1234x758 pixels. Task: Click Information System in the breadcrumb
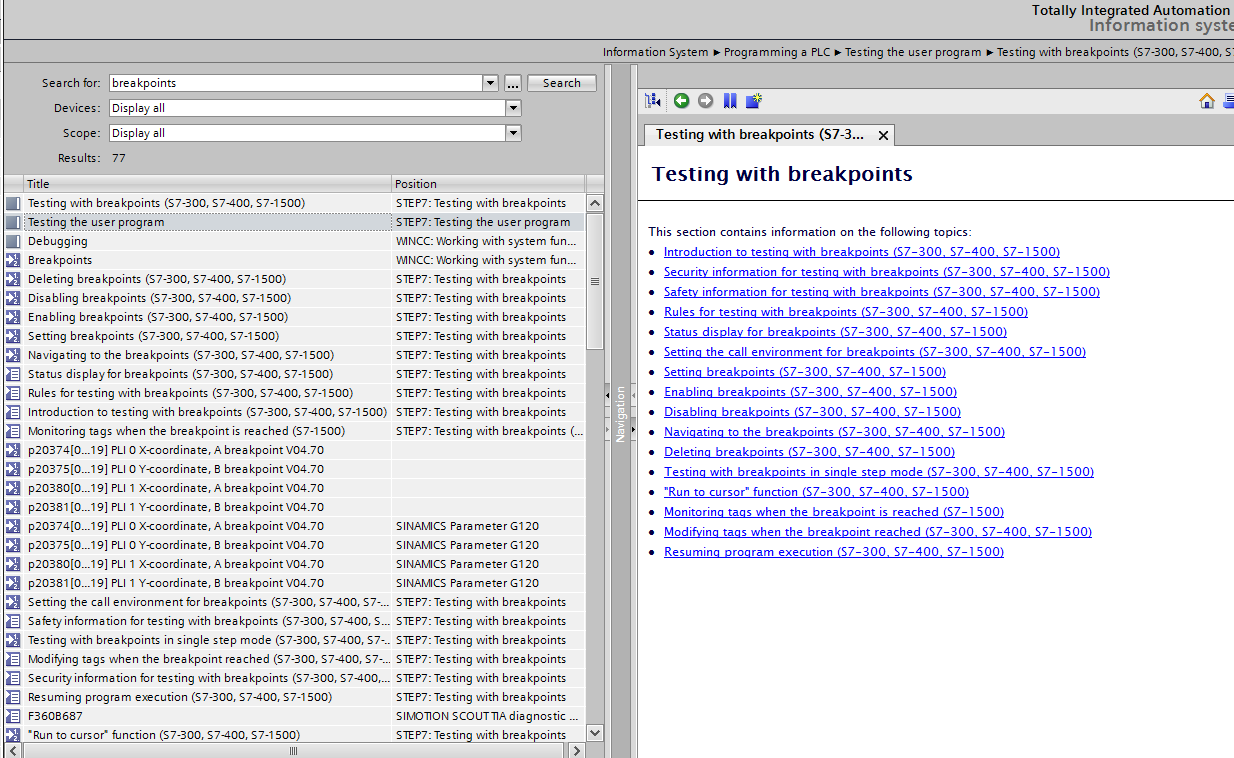tap(655, 52)
